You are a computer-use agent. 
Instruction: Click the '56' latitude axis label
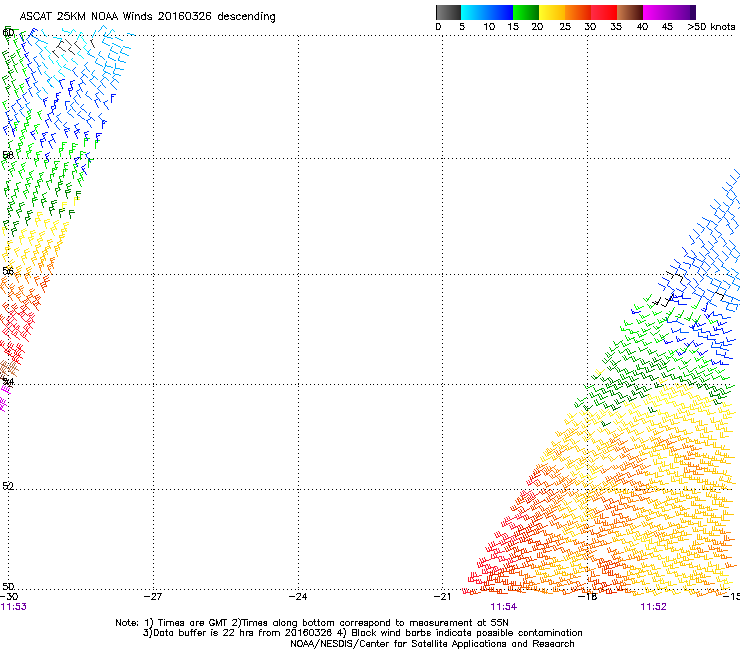[8, 271]
